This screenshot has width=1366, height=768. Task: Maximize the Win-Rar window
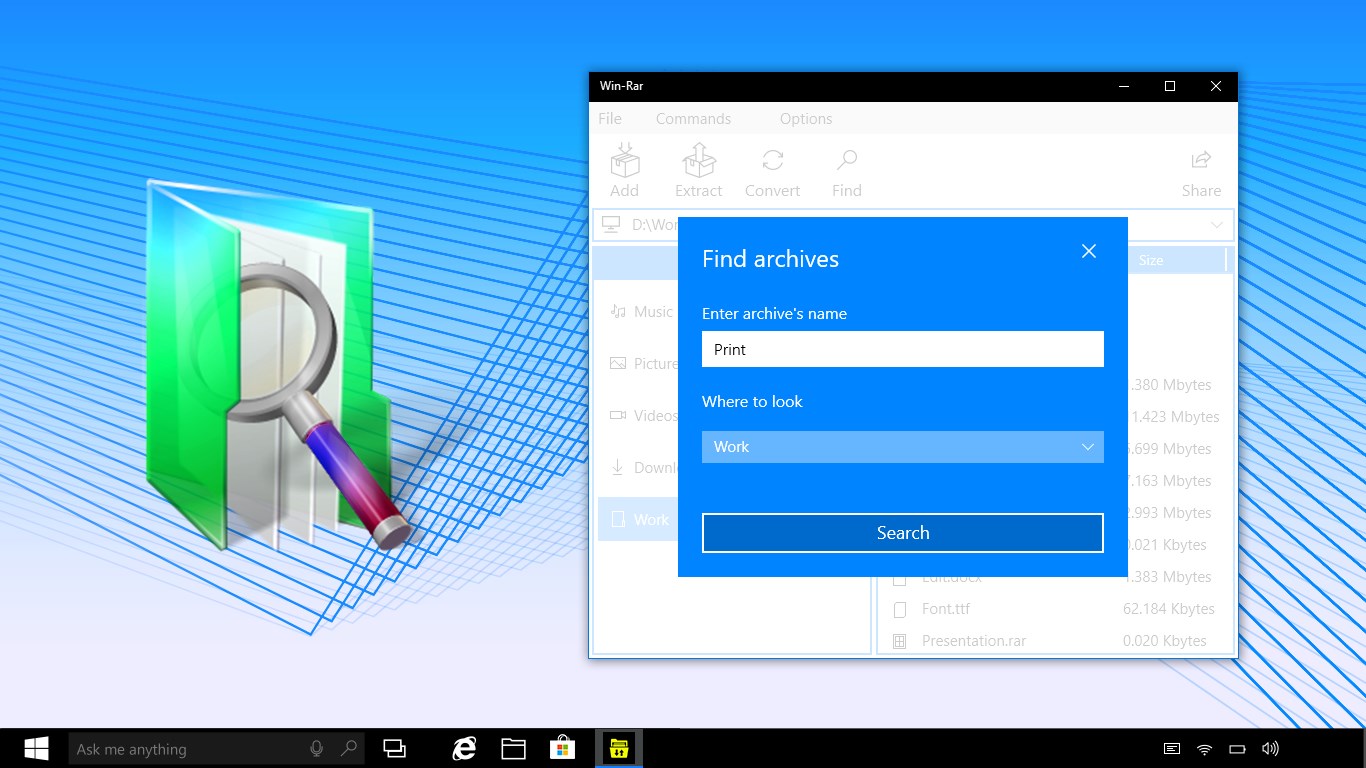(x=1170, y=87)
